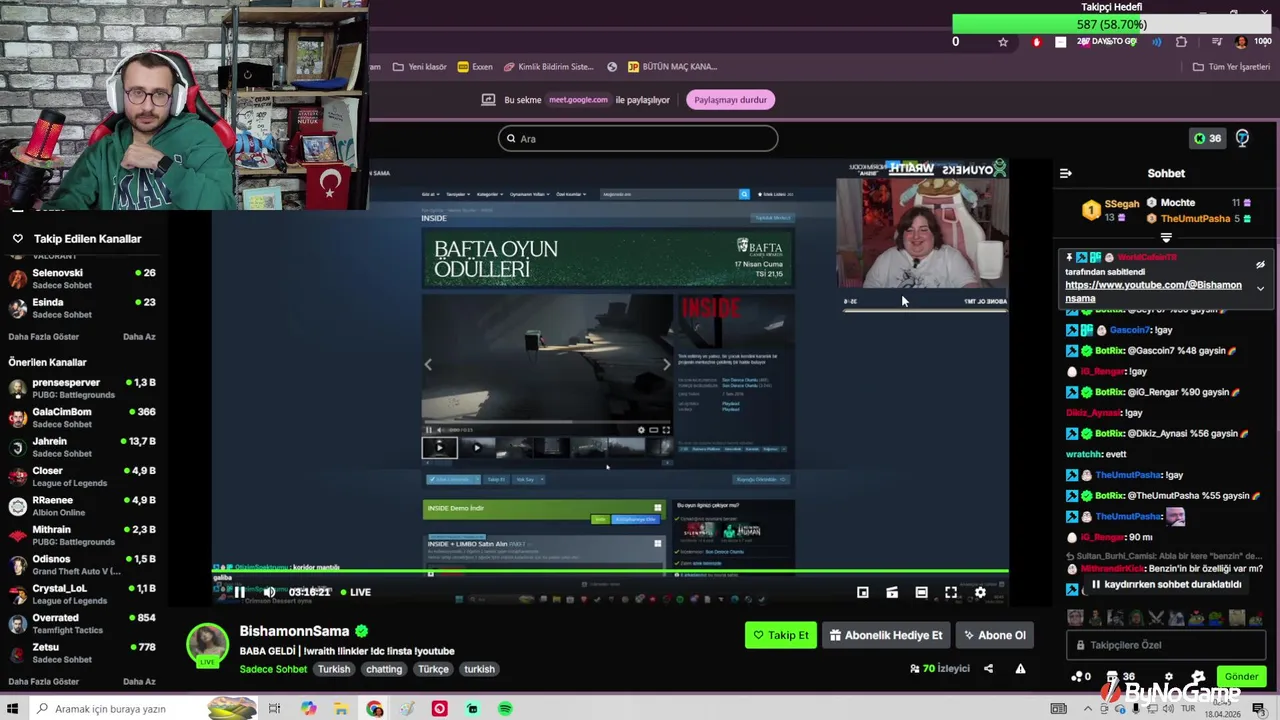This screenshot has width=1280, height=720.
Task: Open Closer League of Legends channel
Action: [82, 477]
